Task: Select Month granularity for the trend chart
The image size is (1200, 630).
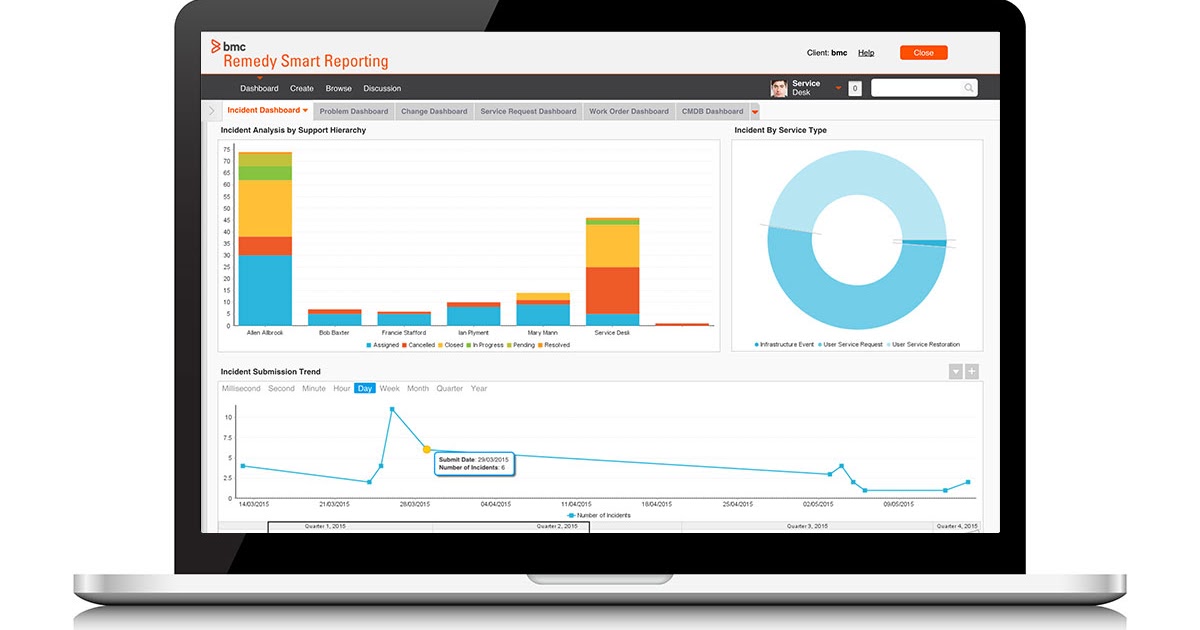Action: click(417, 388)
